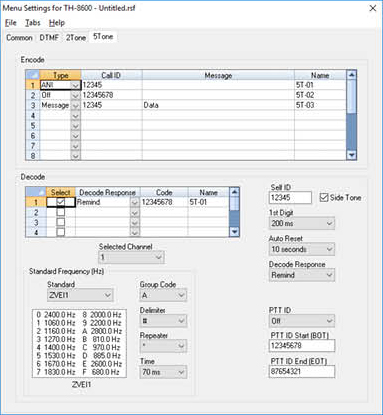Close the Menu Settings window
The width and height of the screenshot is (383, 415).
pyautogui.click(x=373, y=8)
